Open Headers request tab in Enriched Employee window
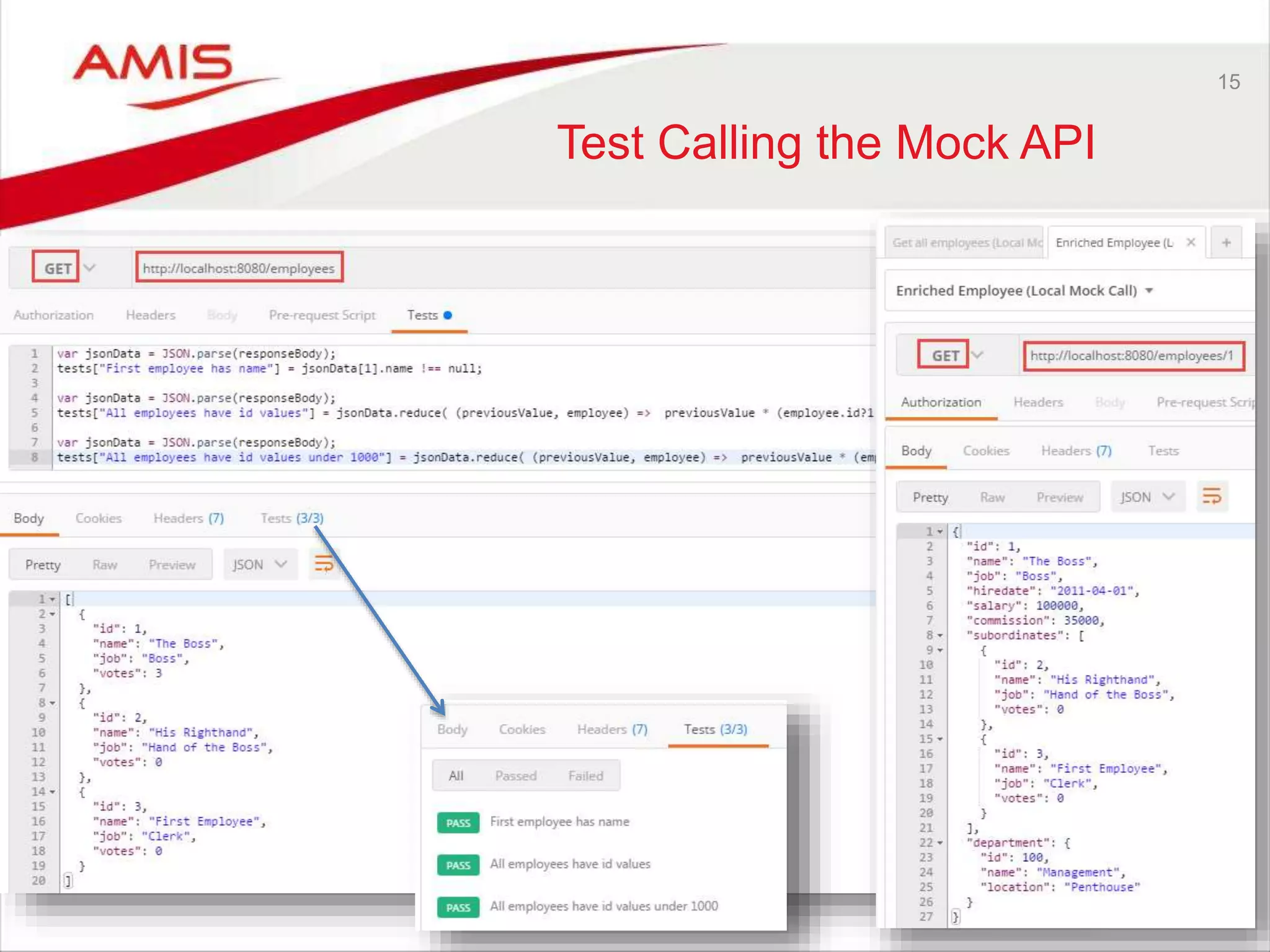Screen dimensions: 1270x952 click(1039, 402)
